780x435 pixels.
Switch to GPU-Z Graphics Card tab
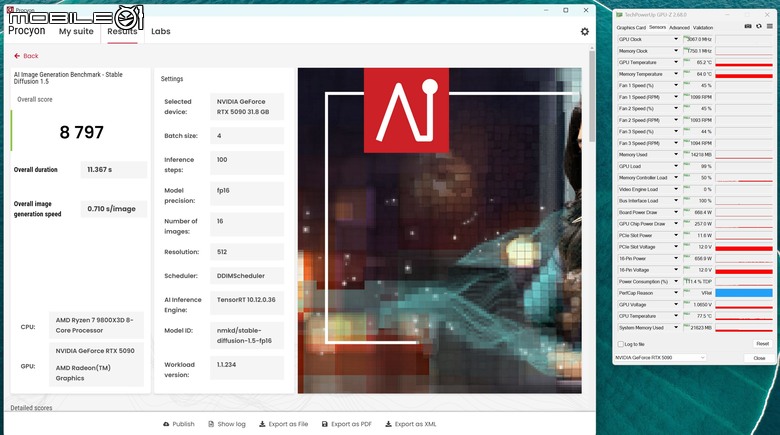click(x=631, y=27)
